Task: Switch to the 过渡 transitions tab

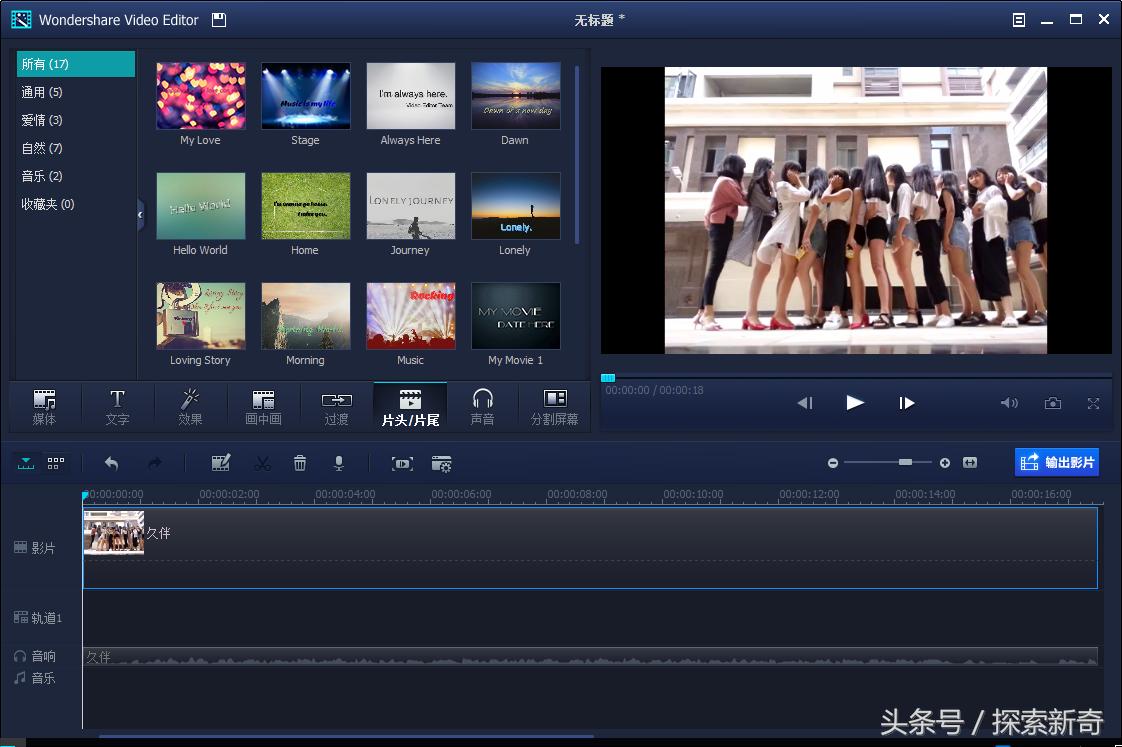Action: click(336, 407)
